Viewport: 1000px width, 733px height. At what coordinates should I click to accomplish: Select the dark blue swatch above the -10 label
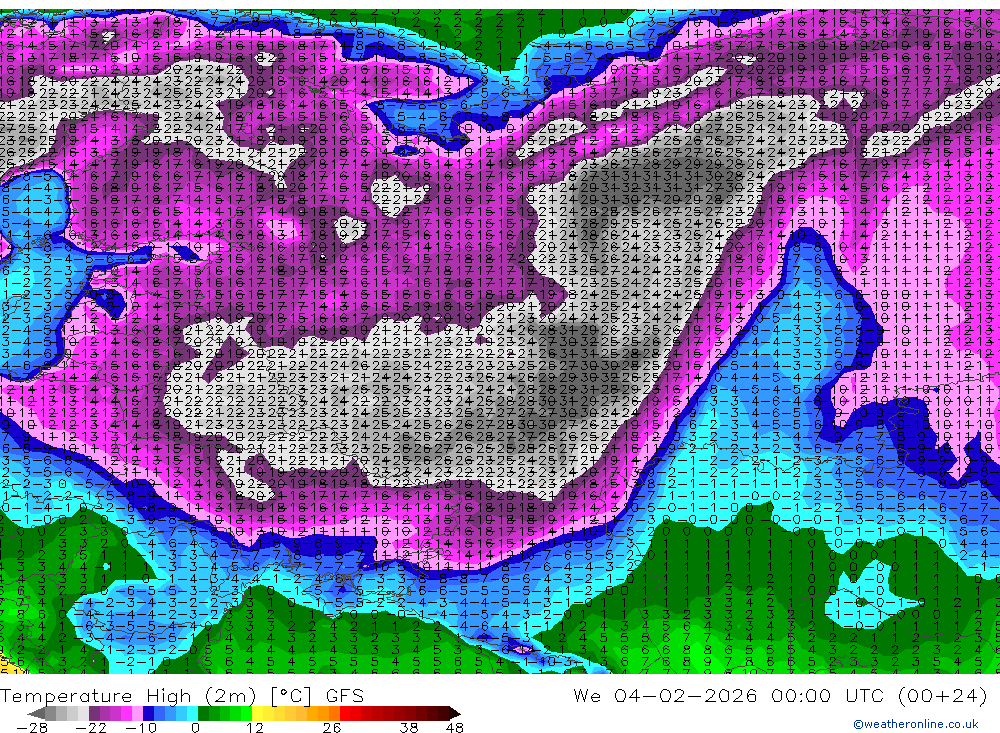pos(148,714)
